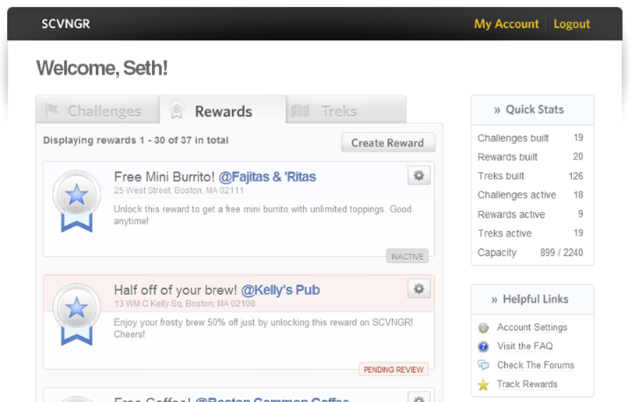
Task: Click the SCVNGR logo
Action: [66, 24]
